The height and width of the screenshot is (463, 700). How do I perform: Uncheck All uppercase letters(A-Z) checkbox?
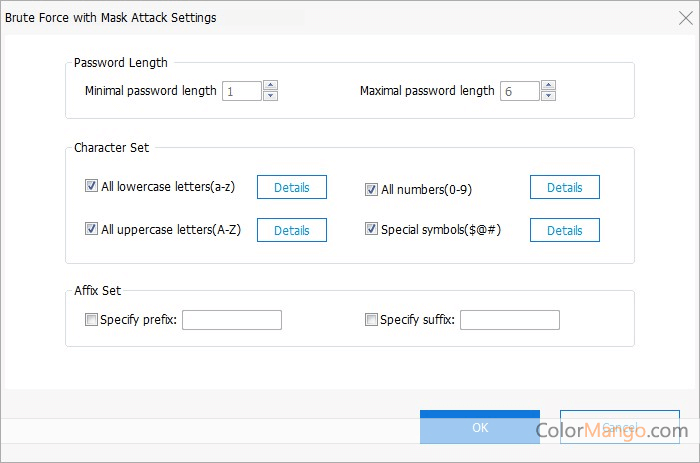tap(92, 229)
